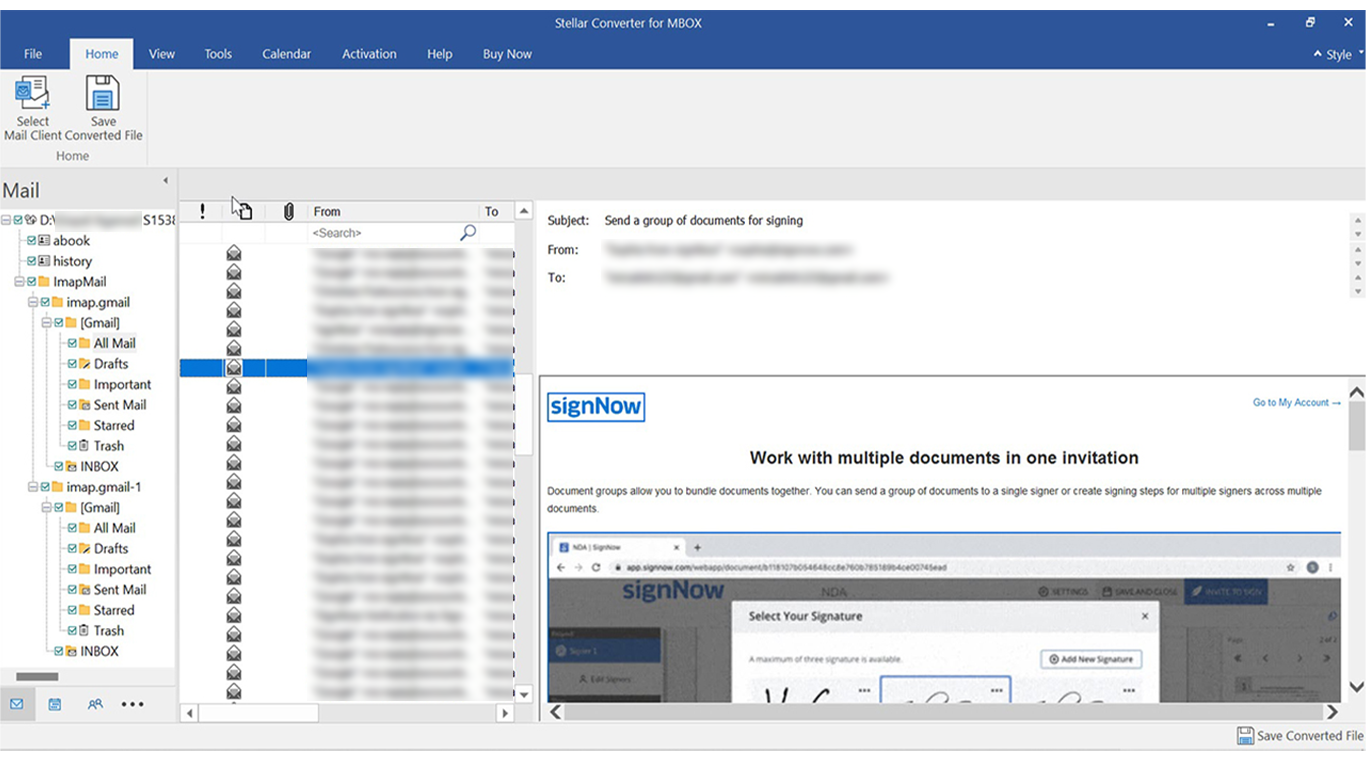Viewport: 1366px width, 768px height.
Task: Click the email list scroll up arrow
Action: click(523, 211)
